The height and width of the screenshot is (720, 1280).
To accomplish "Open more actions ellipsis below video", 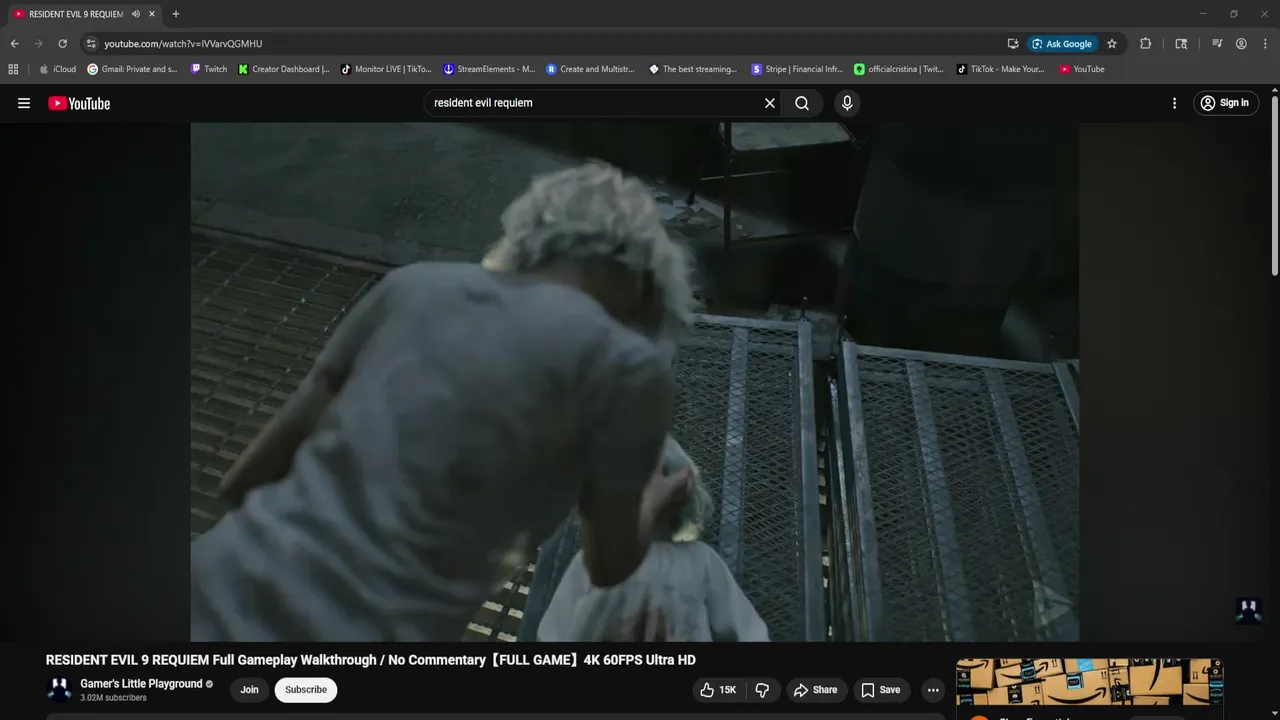I will [933, 690].
